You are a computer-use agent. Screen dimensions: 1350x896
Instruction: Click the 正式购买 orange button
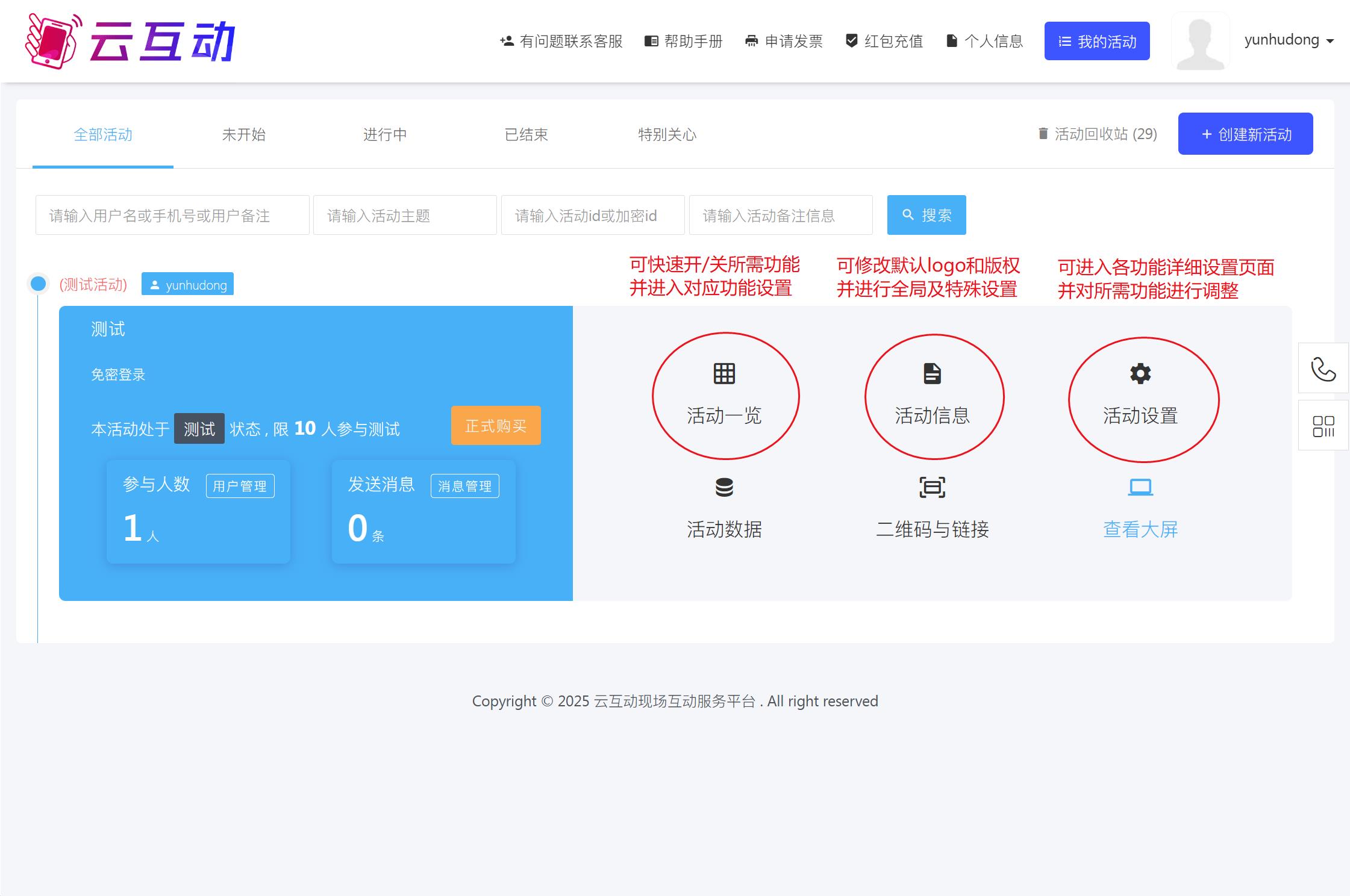[x=495, y=426]
